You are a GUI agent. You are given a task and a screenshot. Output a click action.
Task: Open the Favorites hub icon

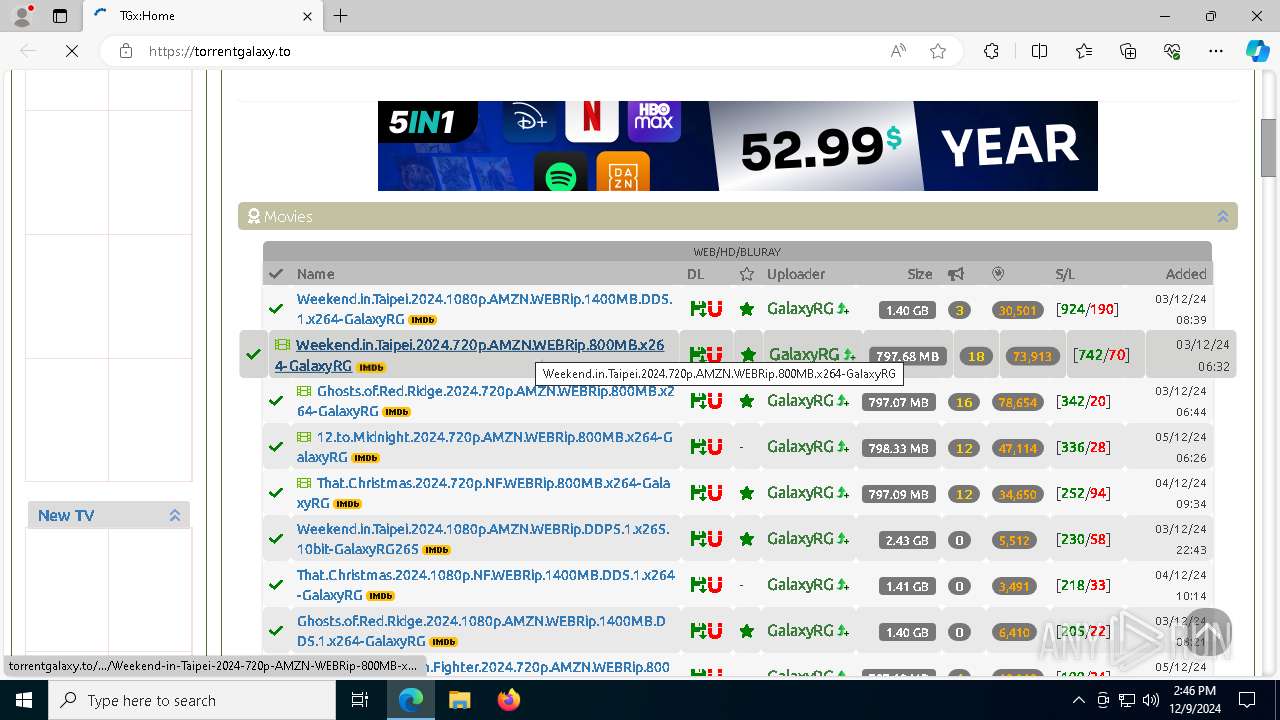(x=1084, y=51)
